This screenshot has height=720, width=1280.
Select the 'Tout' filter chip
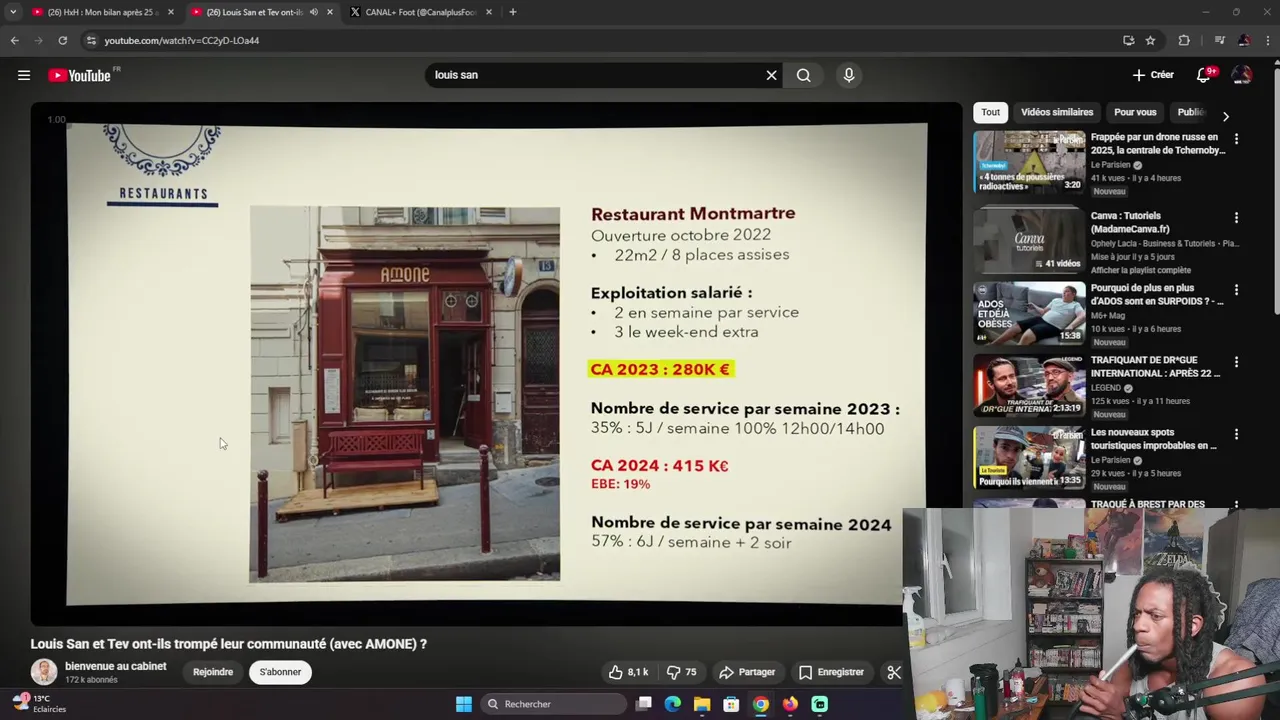point(990,112)
